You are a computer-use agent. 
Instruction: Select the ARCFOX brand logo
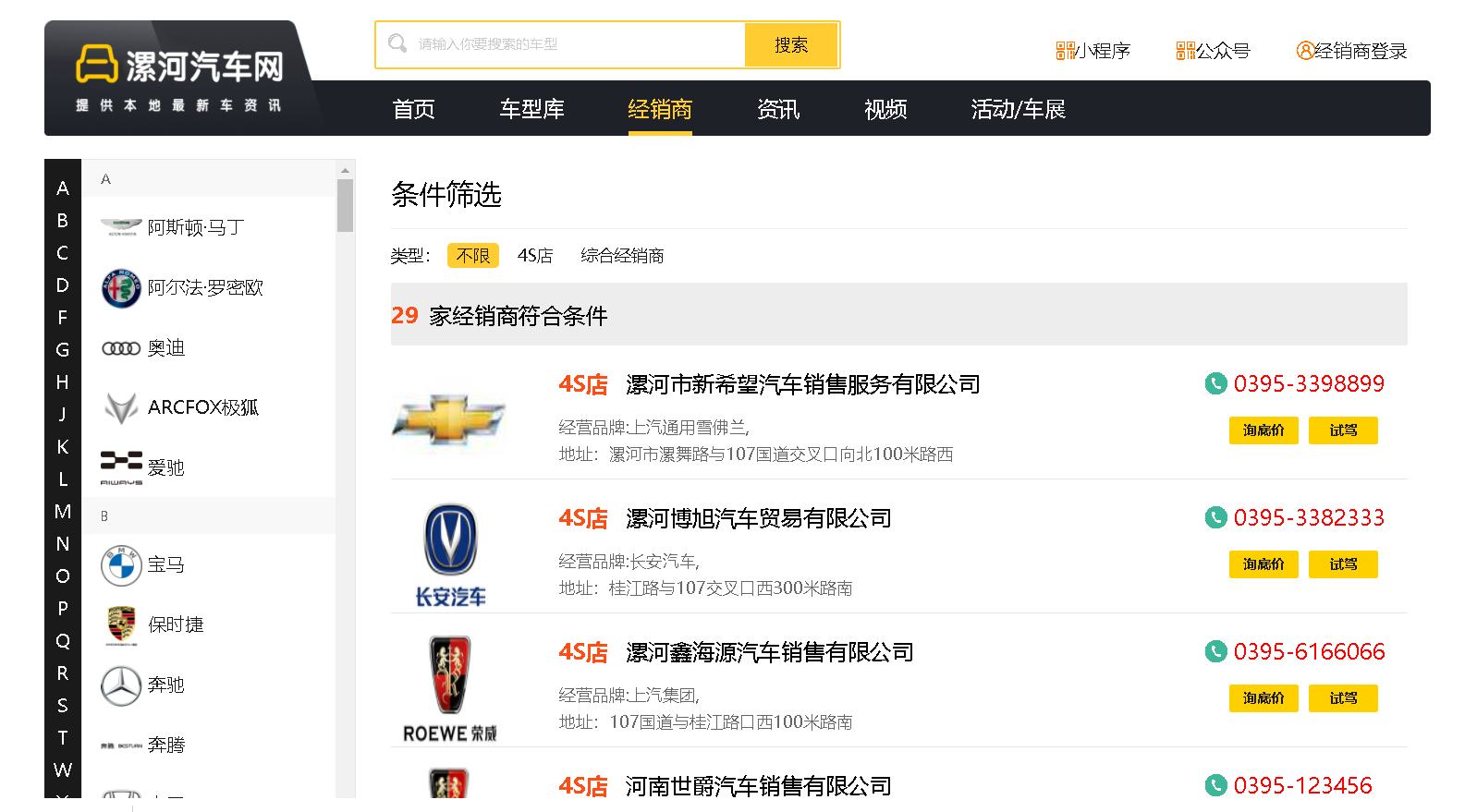click(121, 407)
